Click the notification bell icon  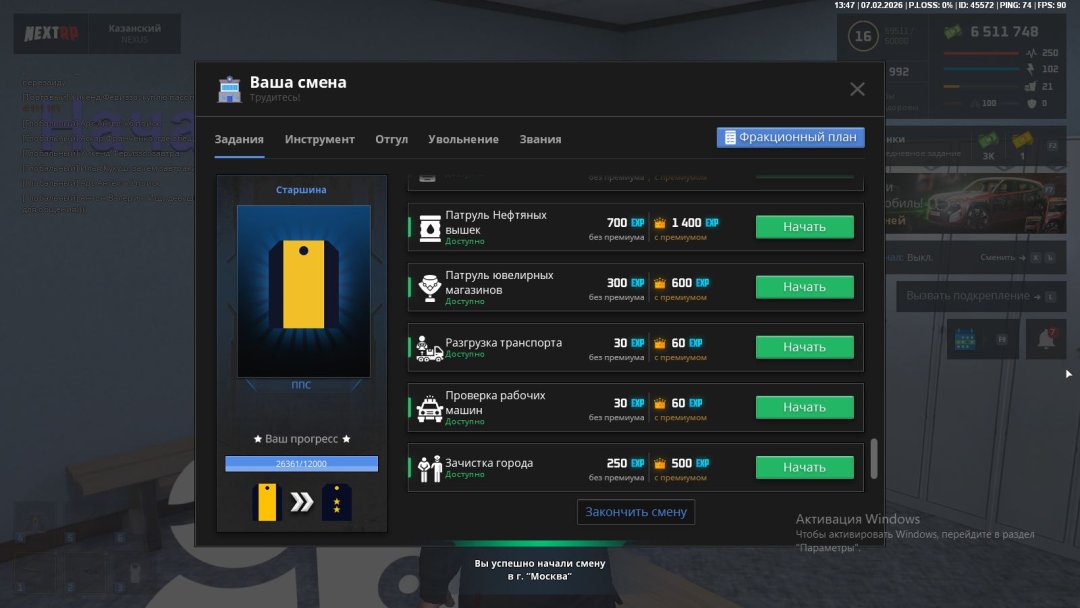[1046, 339]
